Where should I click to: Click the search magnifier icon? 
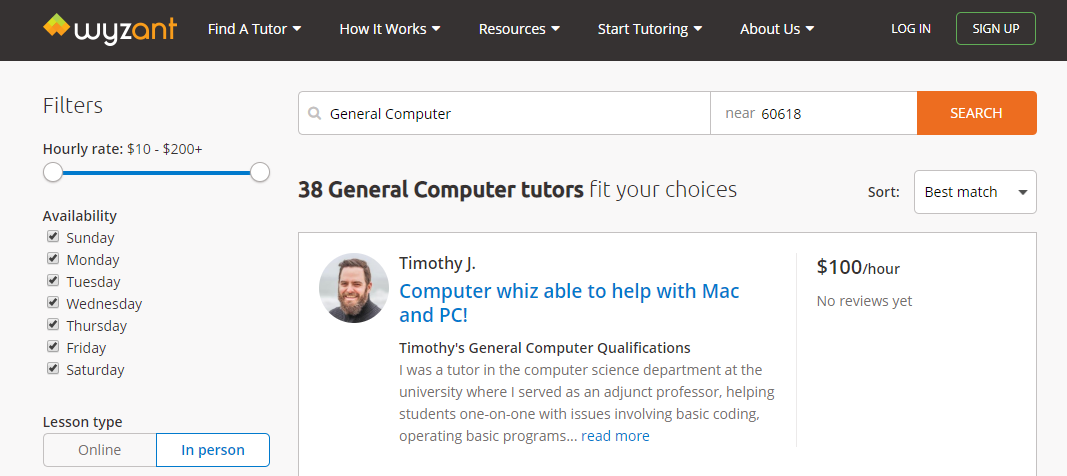(315, 114)
